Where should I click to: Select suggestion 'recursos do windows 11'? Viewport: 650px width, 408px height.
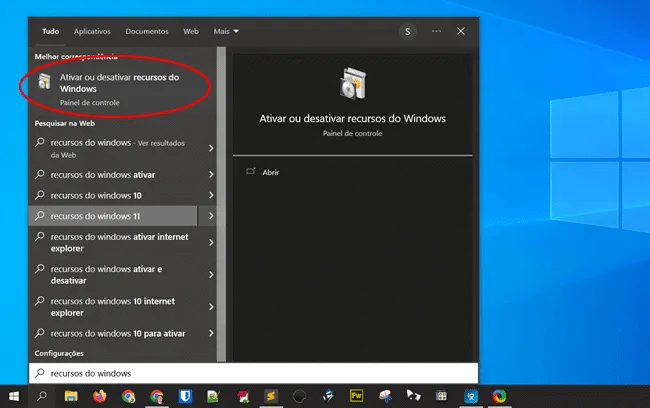113,216
